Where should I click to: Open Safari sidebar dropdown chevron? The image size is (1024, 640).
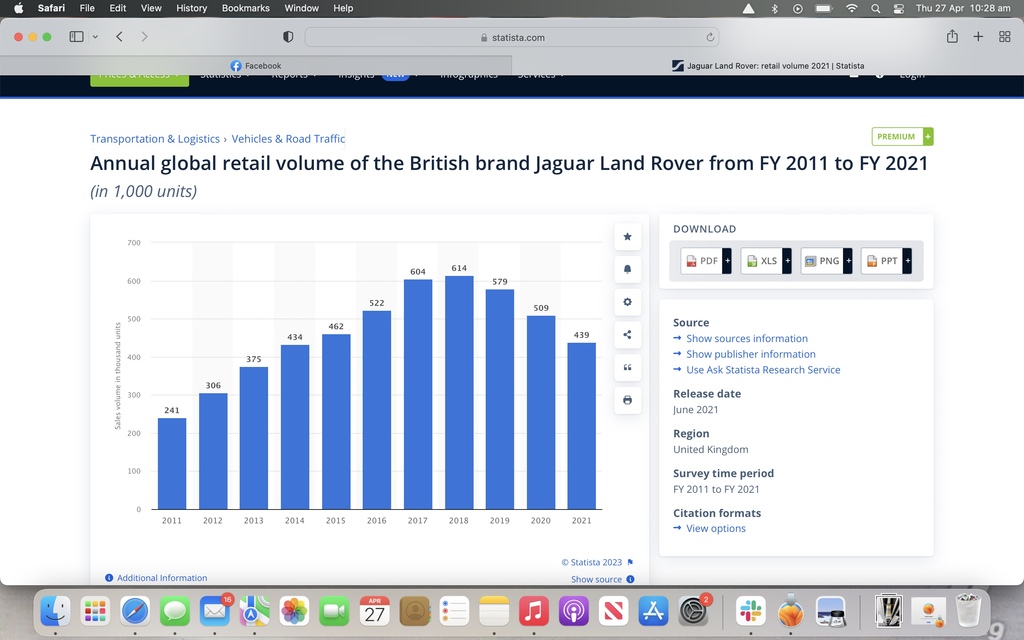[95, 37]
